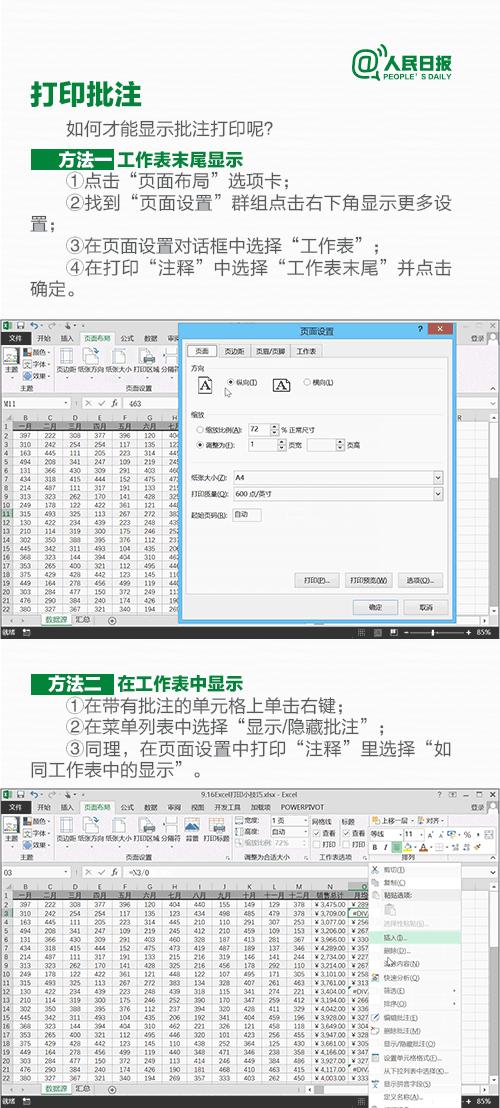Screen dimensions: 500x1108
Task: Toggle 标题 打印 headings print checkbox
Action: coord(346,844)
